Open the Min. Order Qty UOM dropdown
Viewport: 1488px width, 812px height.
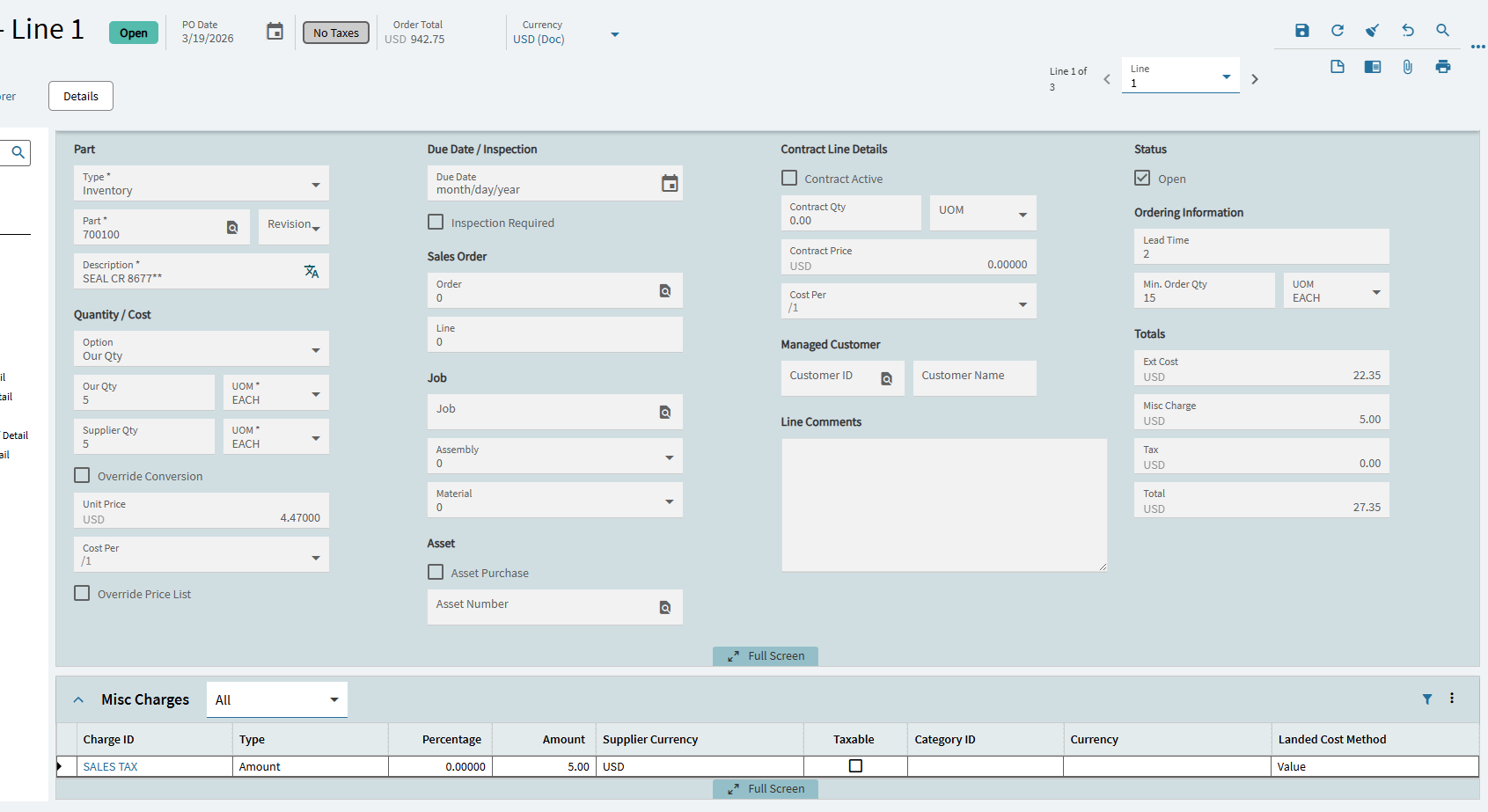click(1376, 292)
